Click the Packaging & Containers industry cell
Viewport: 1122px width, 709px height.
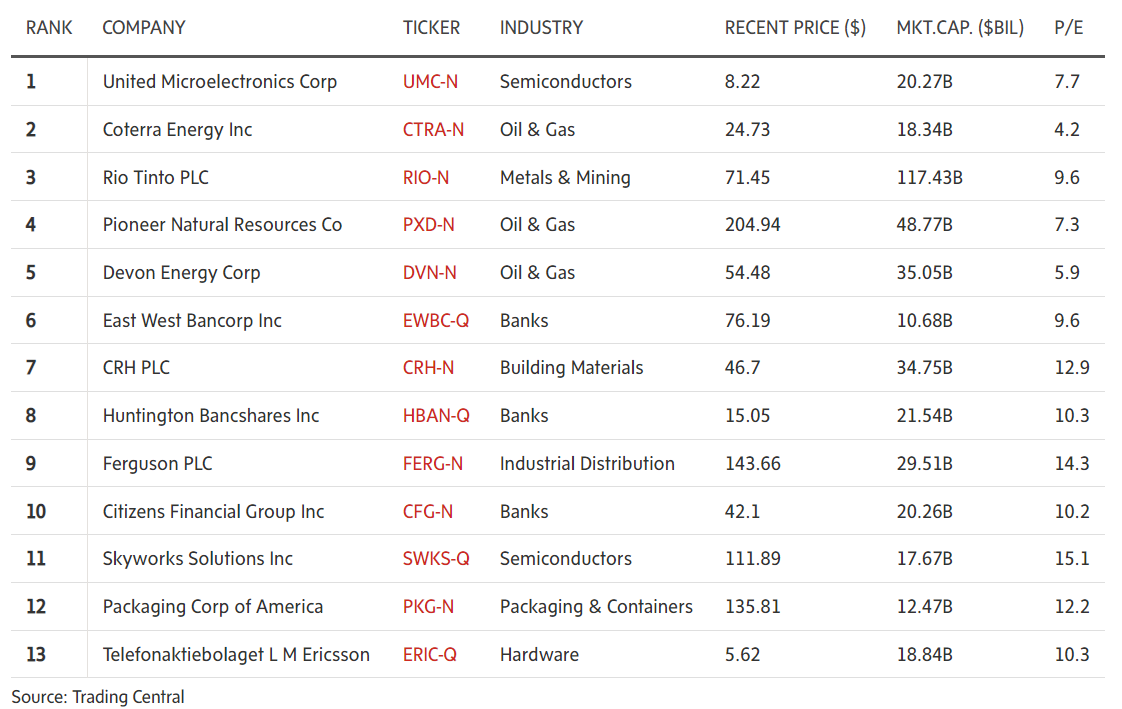596,607
